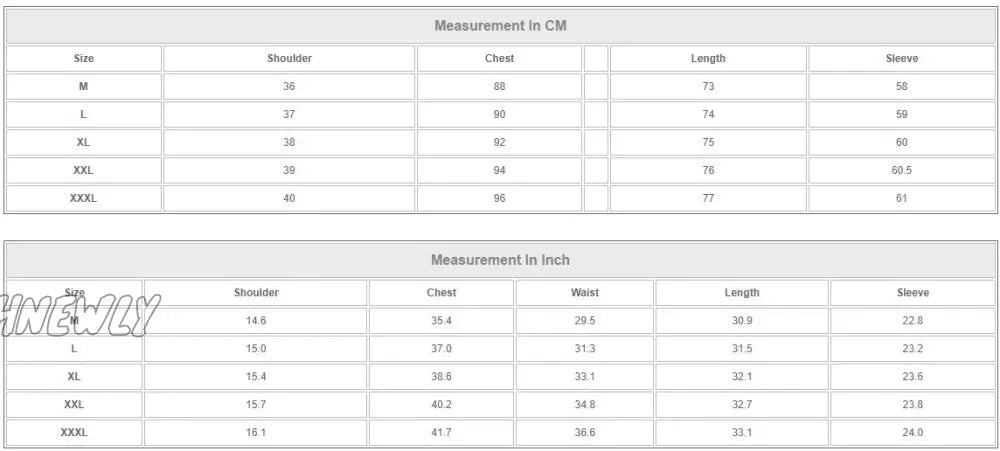Screen dimensions: 1000x451
Task: Select the L size cell in Inch table
Action: coord(74,349)
